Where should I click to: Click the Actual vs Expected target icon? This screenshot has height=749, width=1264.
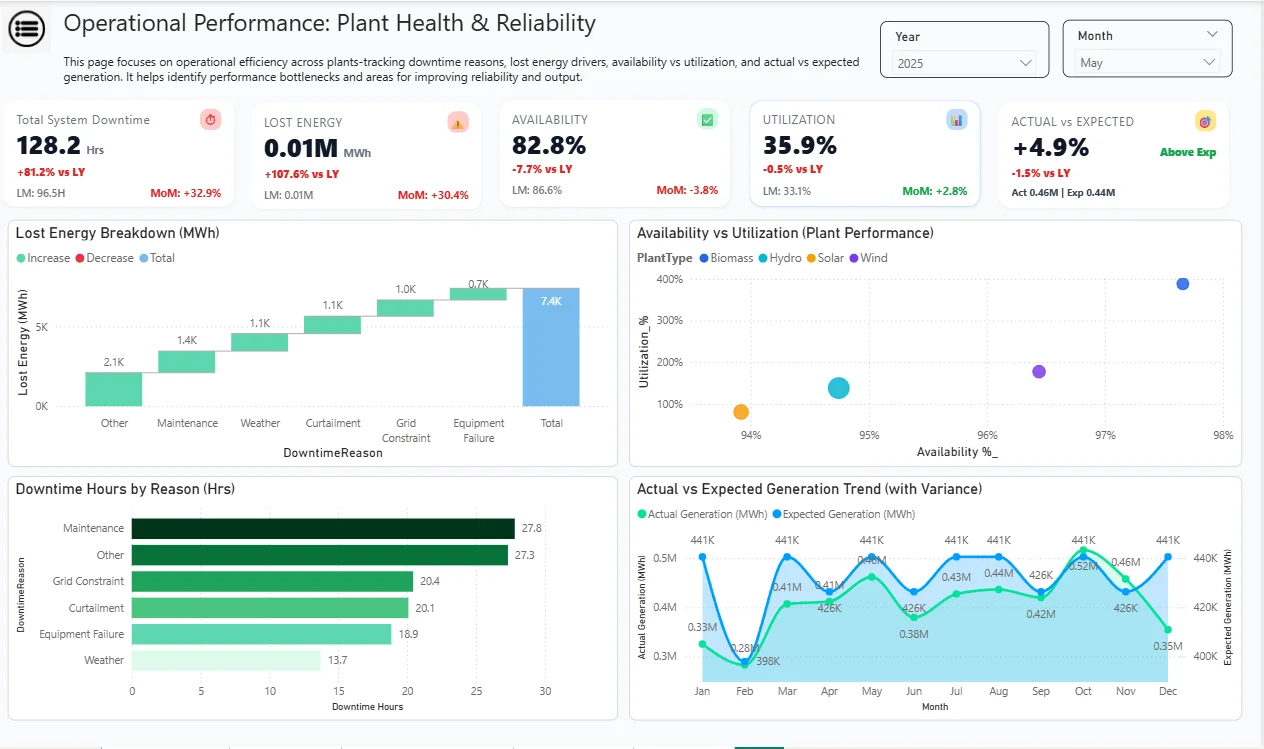coord(1205,121)
